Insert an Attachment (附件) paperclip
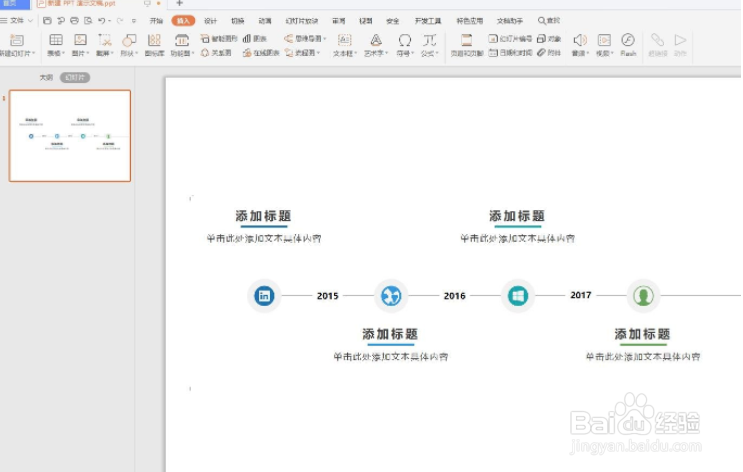743x472 pixels. click(x=549, y=53)
